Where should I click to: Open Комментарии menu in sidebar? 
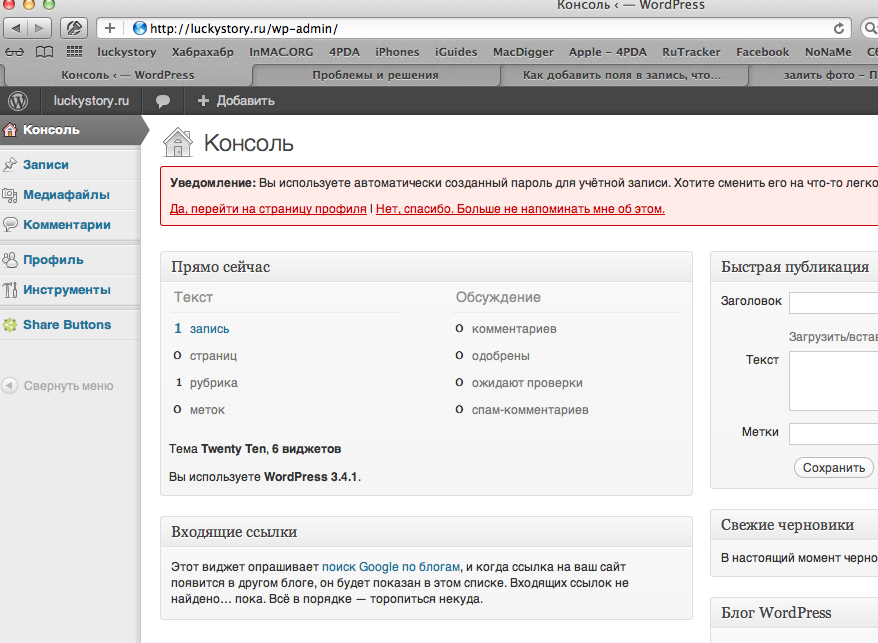pyautogui.click(x=67, y=225)
